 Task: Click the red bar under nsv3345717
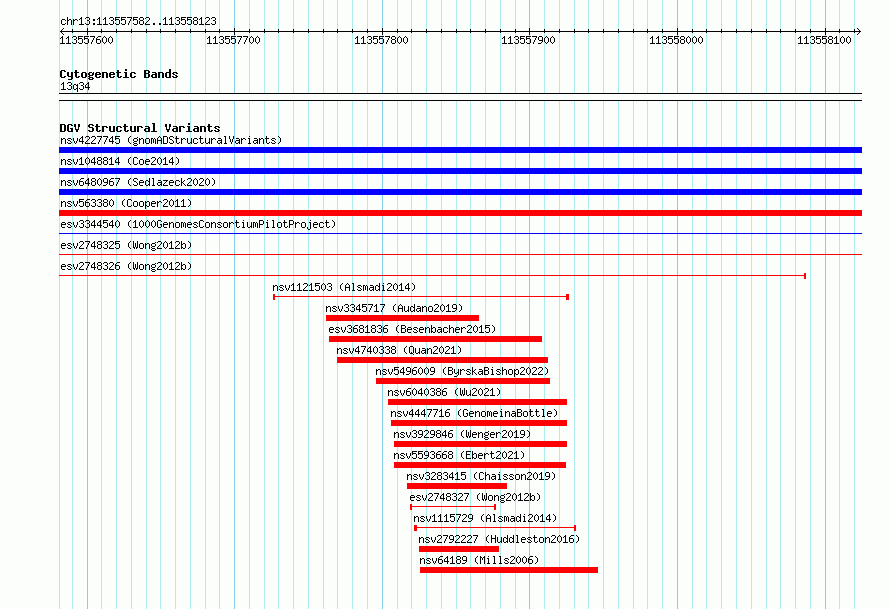point(402,318)
